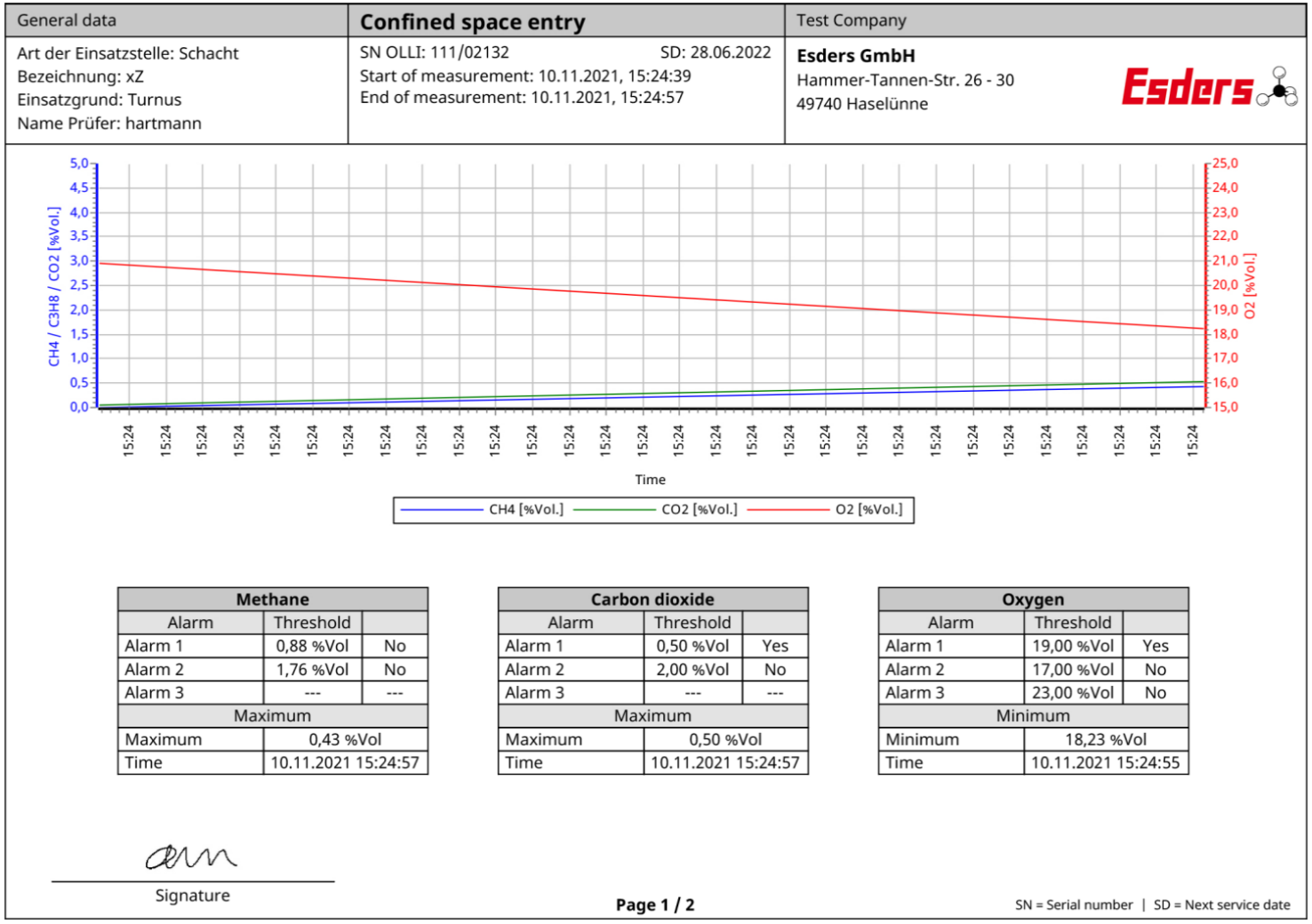Select Methane Alarm 1 threshold '0,88 %Vol'
The width and height of the screenshot is (1312, 924).
pyautogui.click(x=312, y=646)
